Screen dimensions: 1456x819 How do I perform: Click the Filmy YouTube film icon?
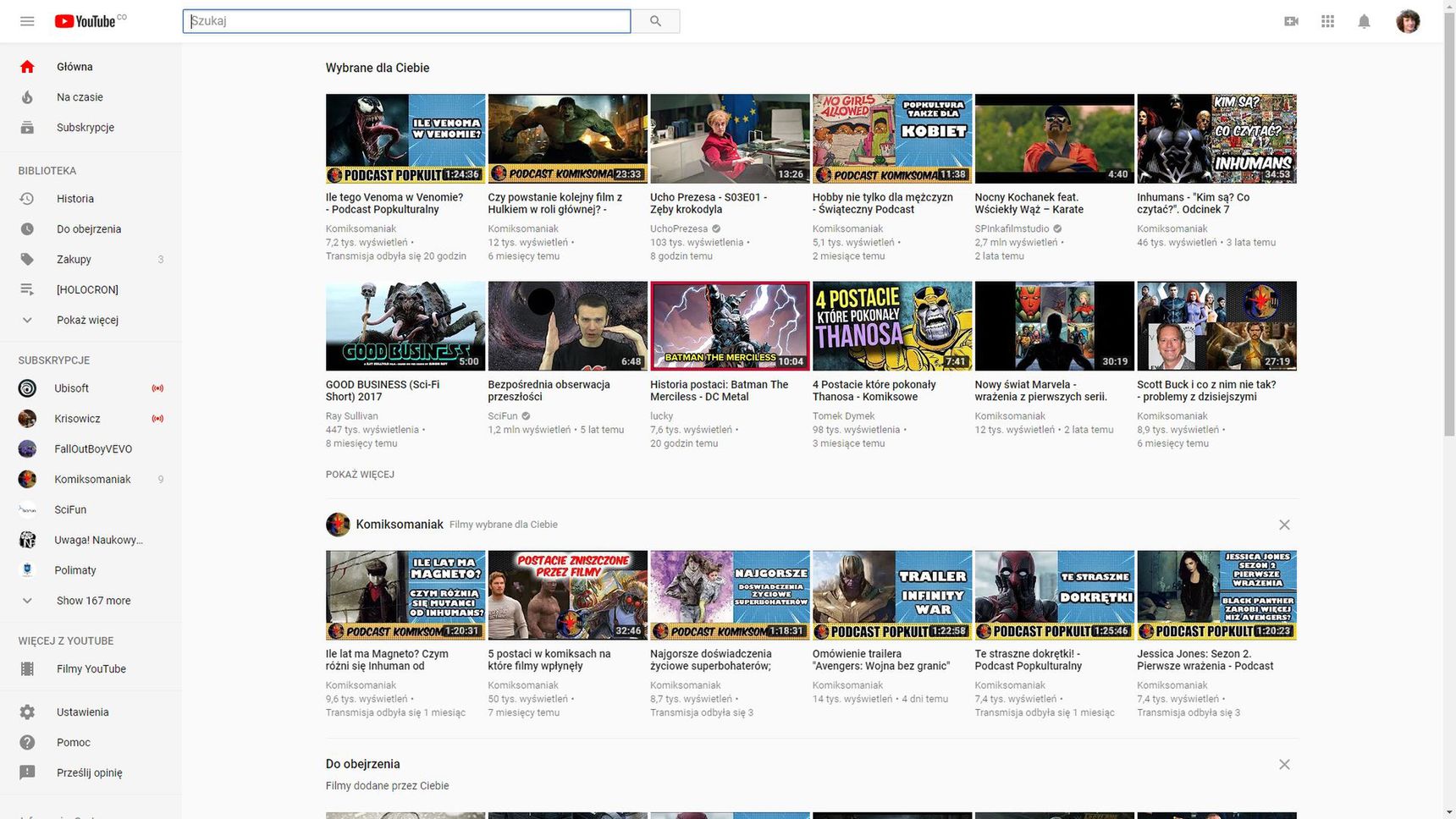tap(27, 669)
